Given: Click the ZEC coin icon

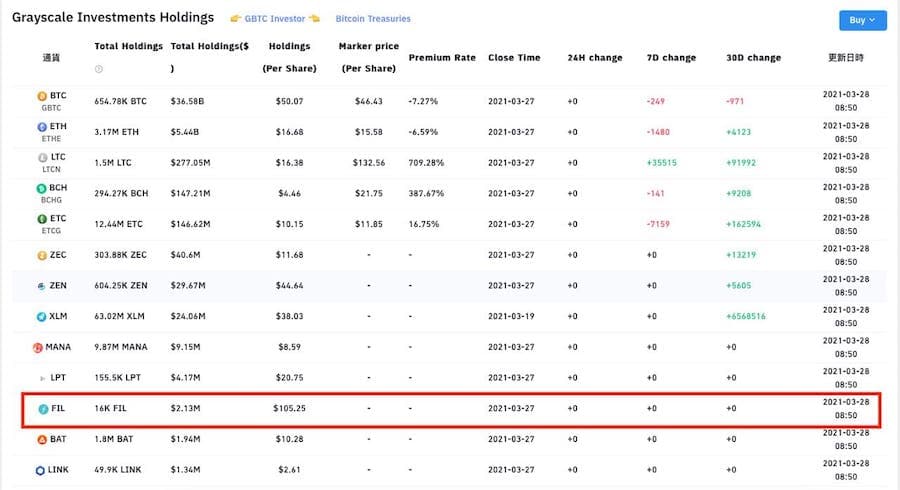Looking at the screenshot, I should [x=42, y=255].
